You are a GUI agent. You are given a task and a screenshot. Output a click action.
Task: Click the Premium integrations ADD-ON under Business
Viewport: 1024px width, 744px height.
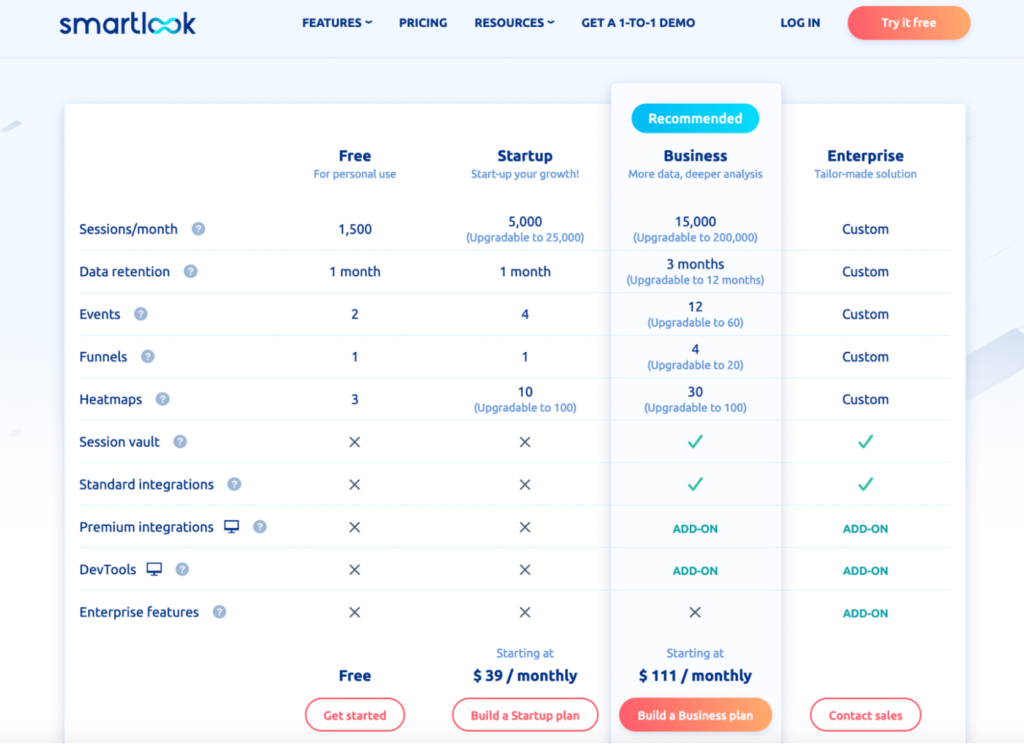(x=695, y=528)
